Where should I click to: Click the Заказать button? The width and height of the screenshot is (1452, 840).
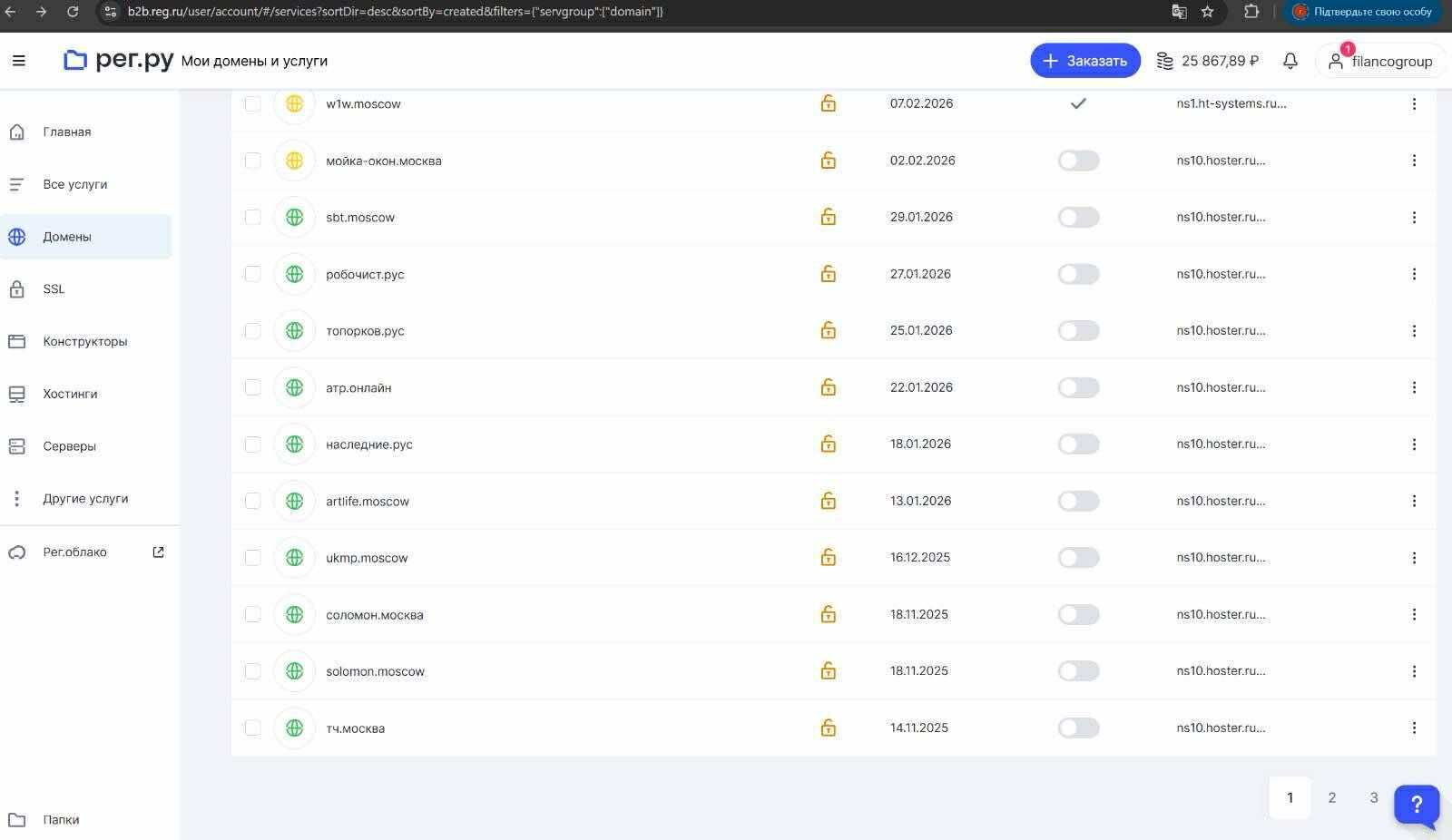(x=1084, y=61)
